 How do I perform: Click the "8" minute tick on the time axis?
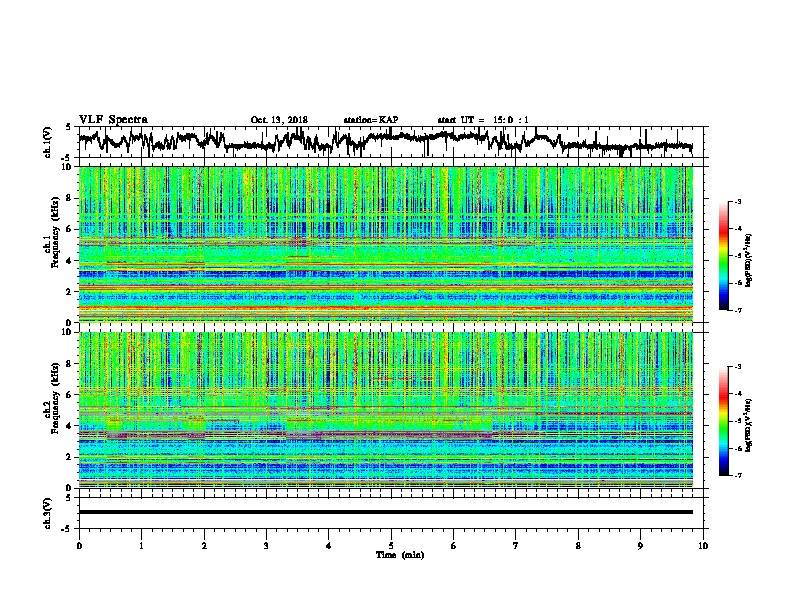[578, 546]
